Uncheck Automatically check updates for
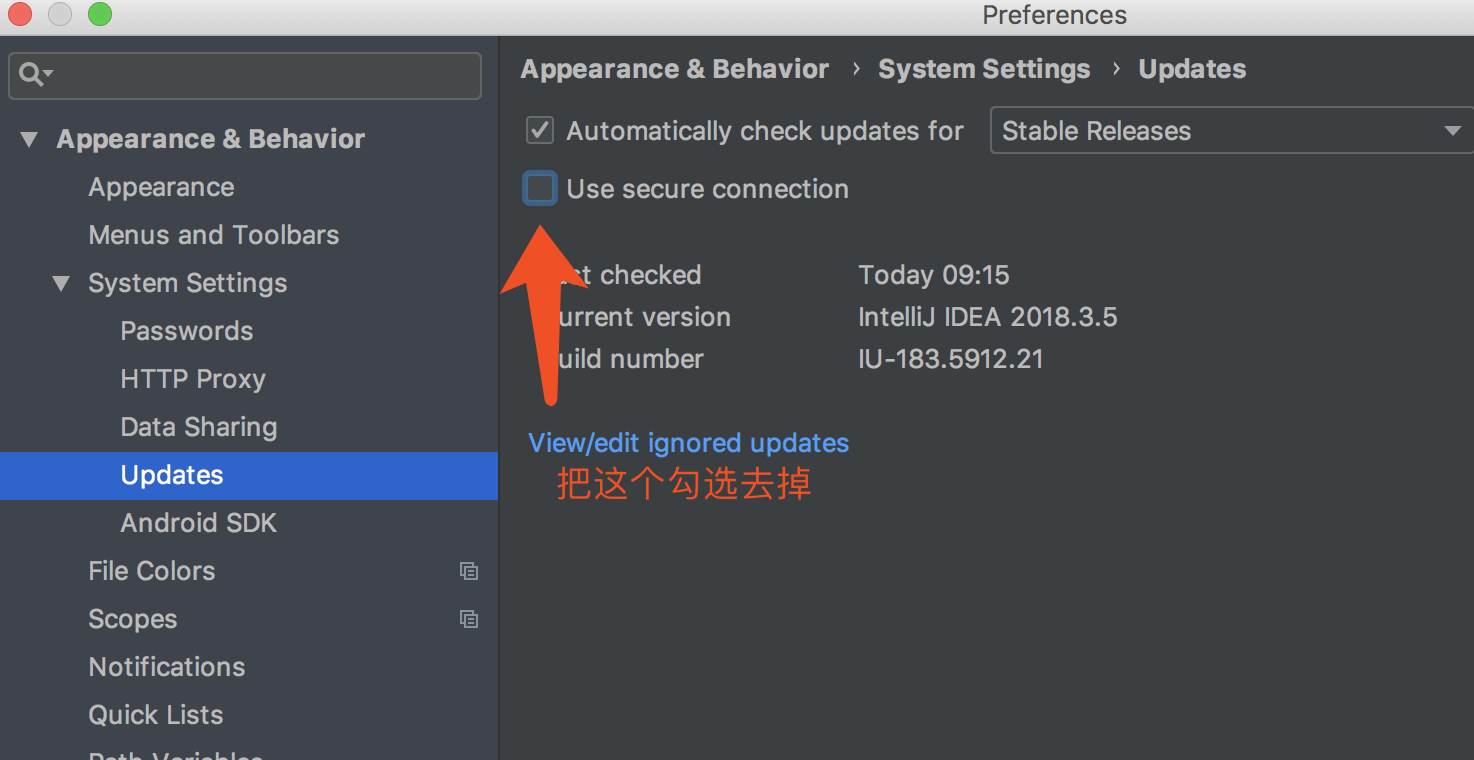 [540, 131]
